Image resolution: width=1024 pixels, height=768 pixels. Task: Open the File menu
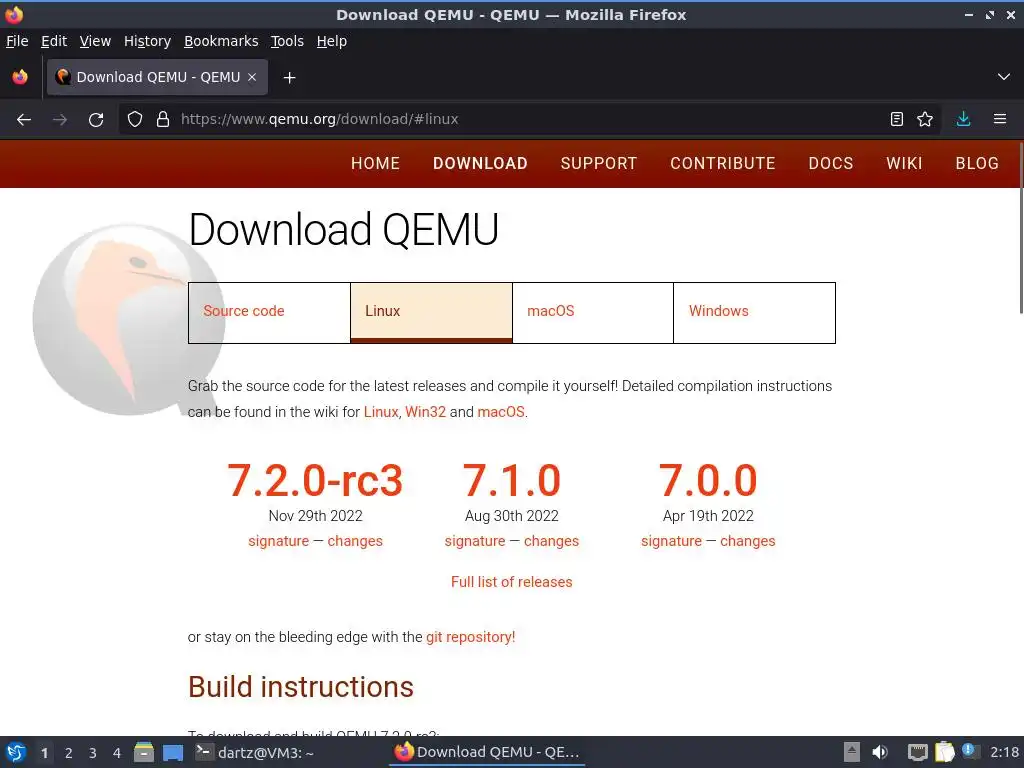[x=17, y=41]
